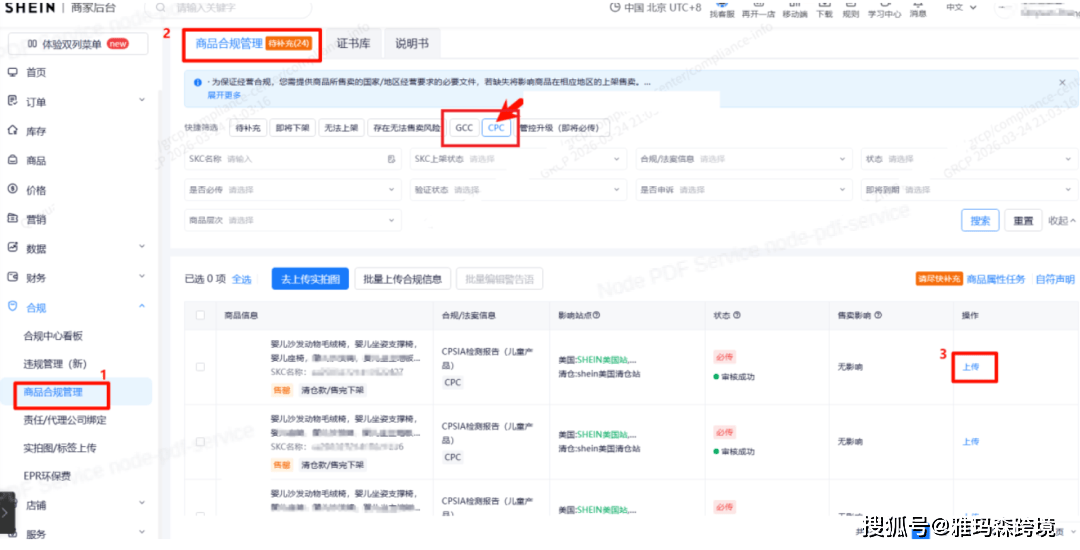
Task: Open 消息 messages in the top bar
Action: [918, 9]
